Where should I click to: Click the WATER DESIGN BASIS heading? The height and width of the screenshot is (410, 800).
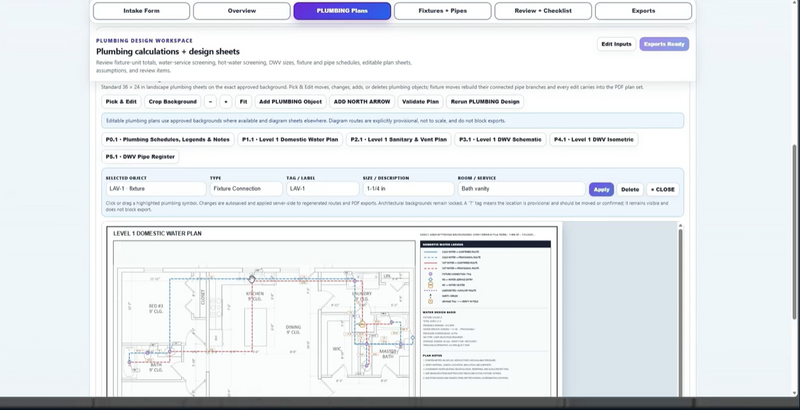pos(439,312)
